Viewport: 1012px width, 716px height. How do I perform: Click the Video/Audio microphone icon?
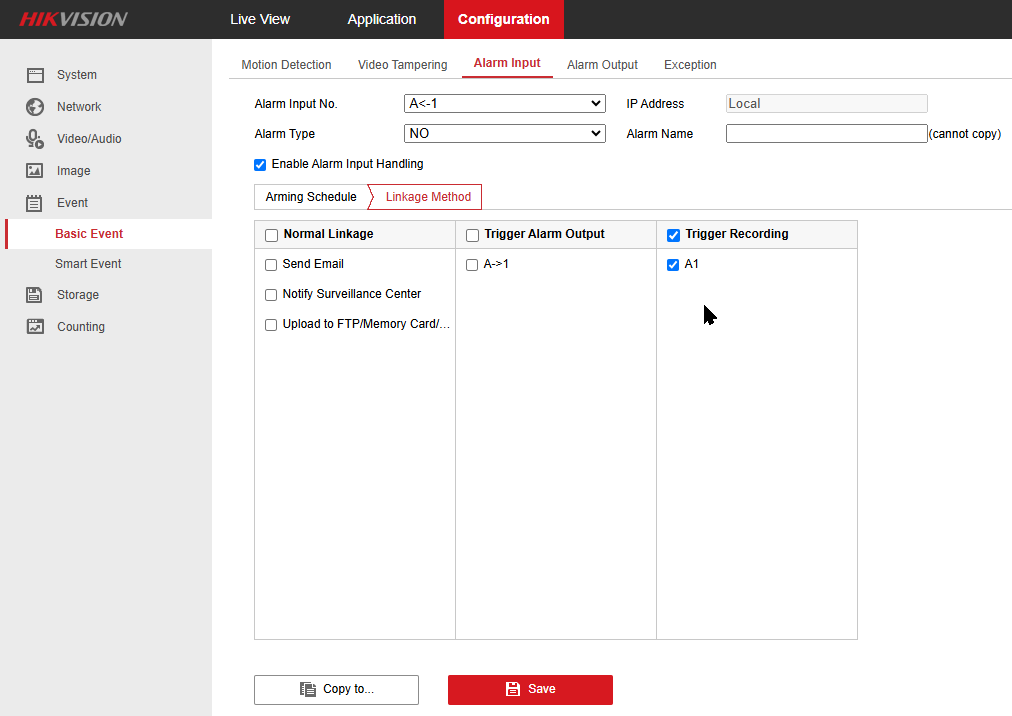35,139
